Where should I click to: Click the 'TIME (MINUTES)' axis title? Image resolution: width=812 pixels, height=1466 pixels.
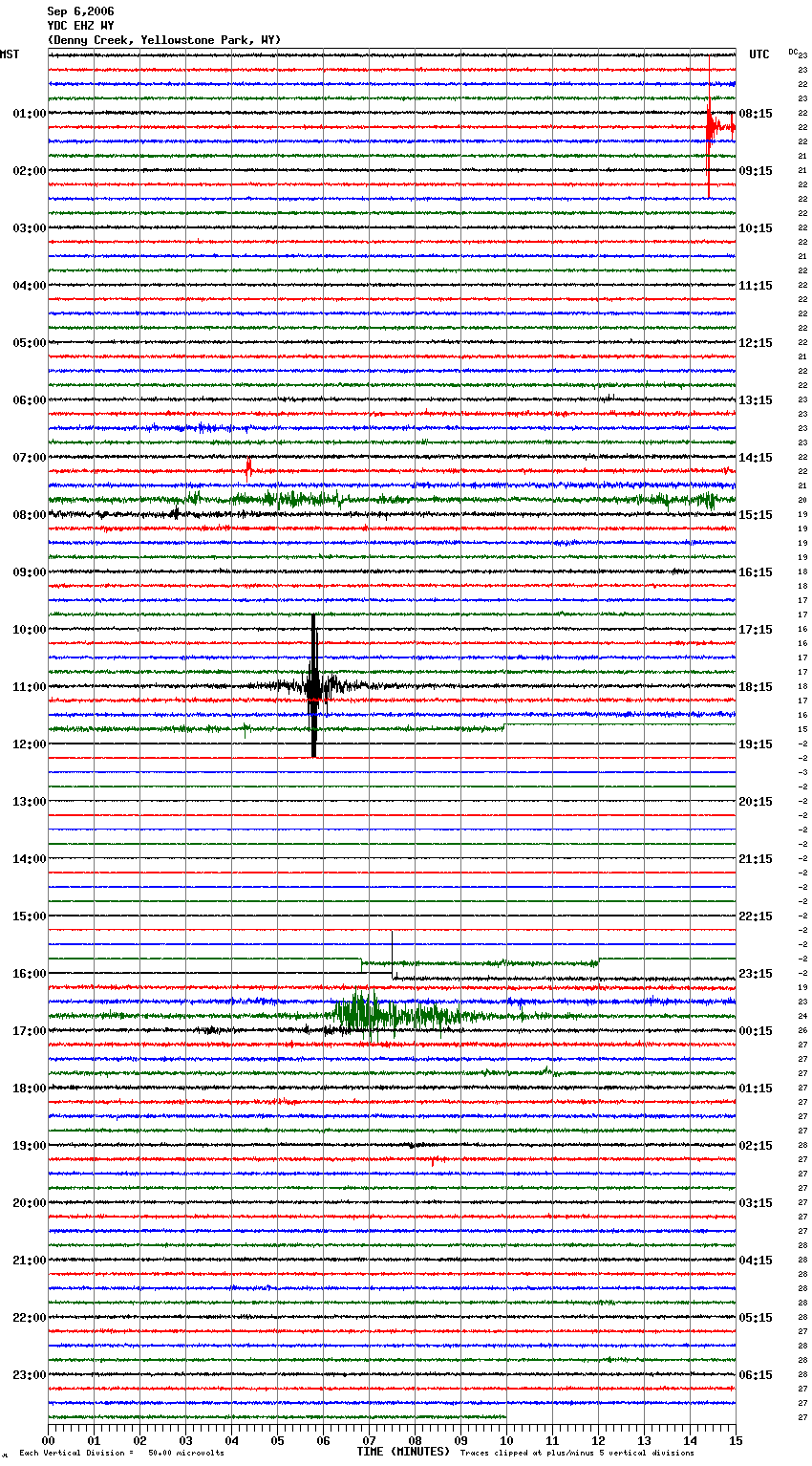coord(403,1452)
